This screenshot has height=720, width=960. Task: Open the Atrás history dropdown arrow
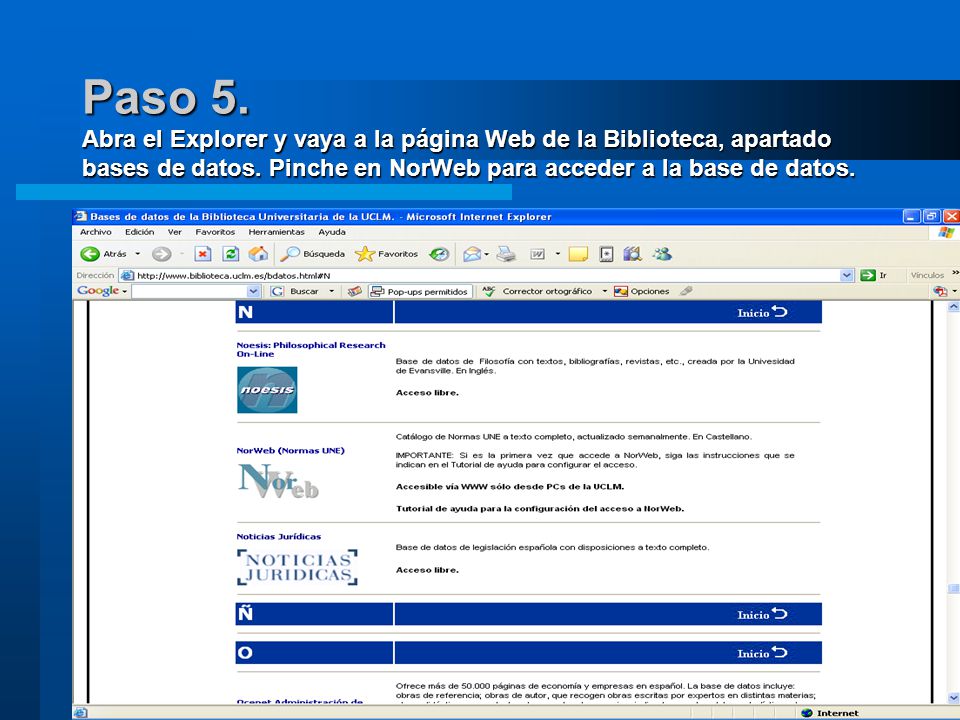coord(138,253)
